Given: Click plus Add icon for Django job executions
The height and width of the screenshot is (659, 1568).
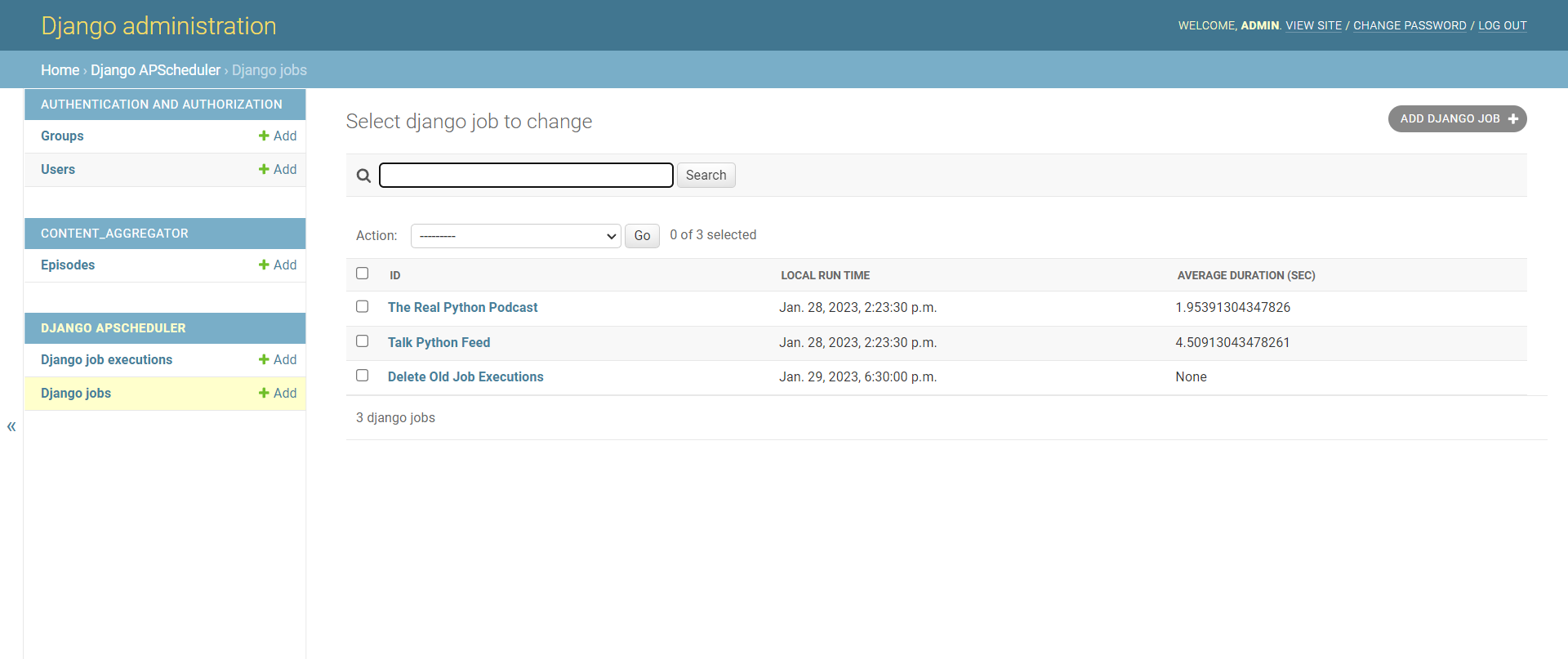Looking at the screenshot, I should 264,359.
